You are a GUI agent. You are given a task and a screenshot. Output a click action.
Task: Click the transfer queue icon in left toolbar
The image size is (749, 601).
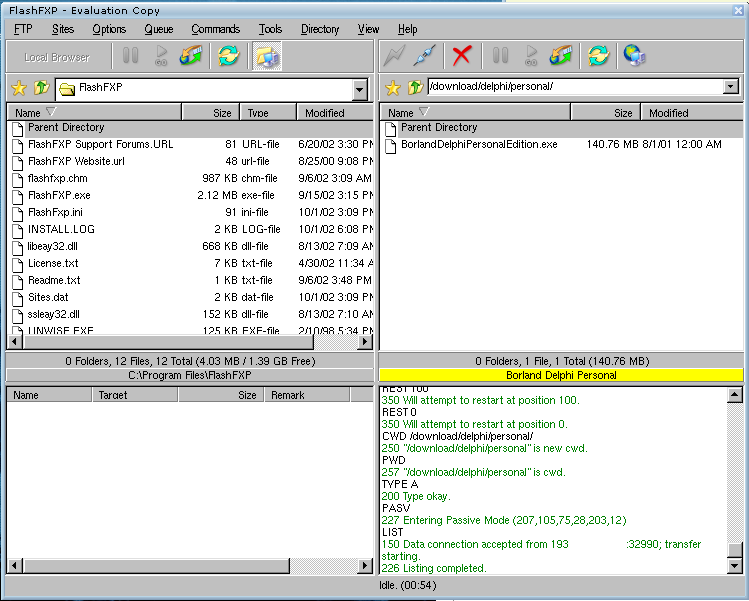(x=191, y=56)
